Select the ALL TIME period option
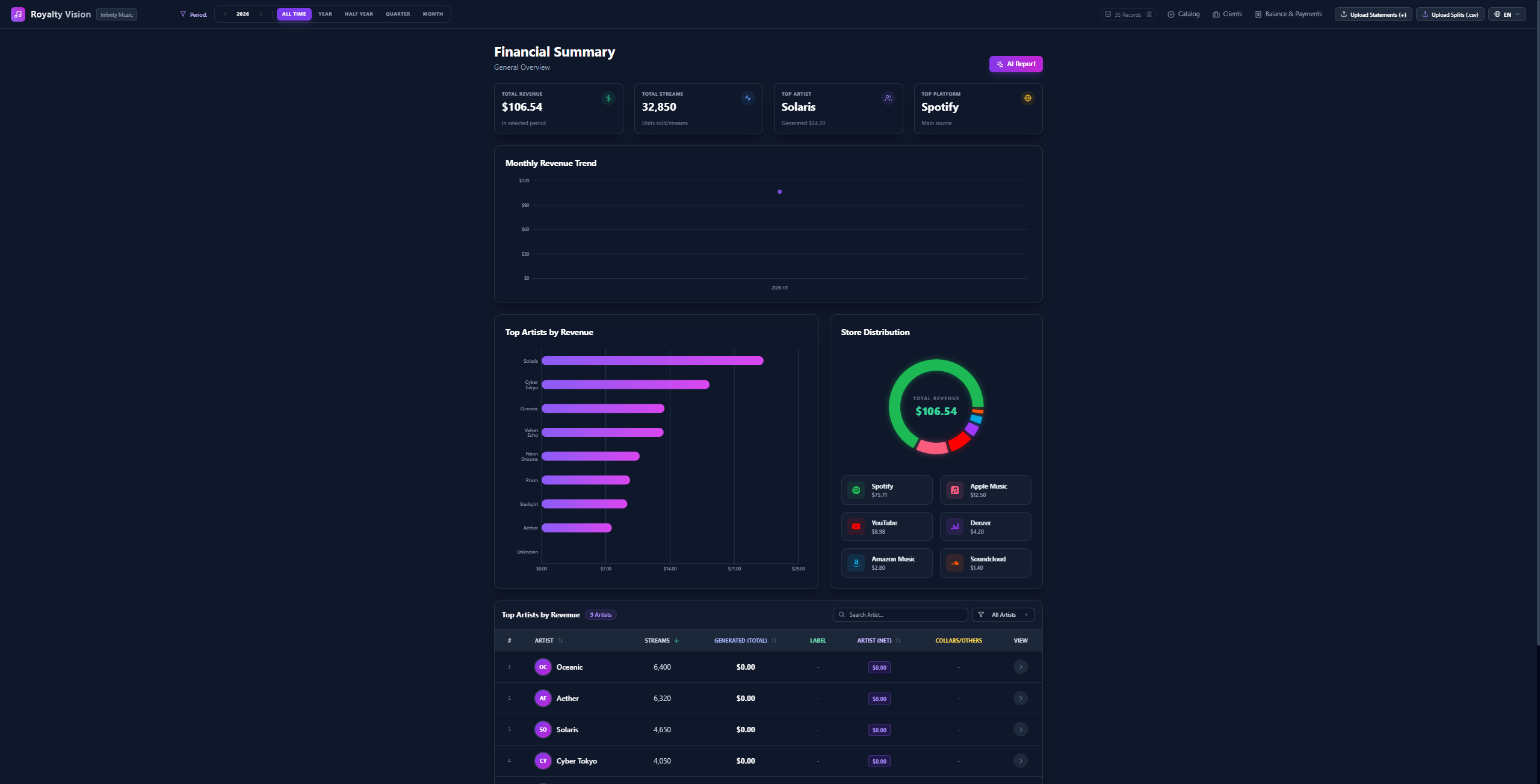Screen dimensions: 1540x784 [x=294, y=14]
